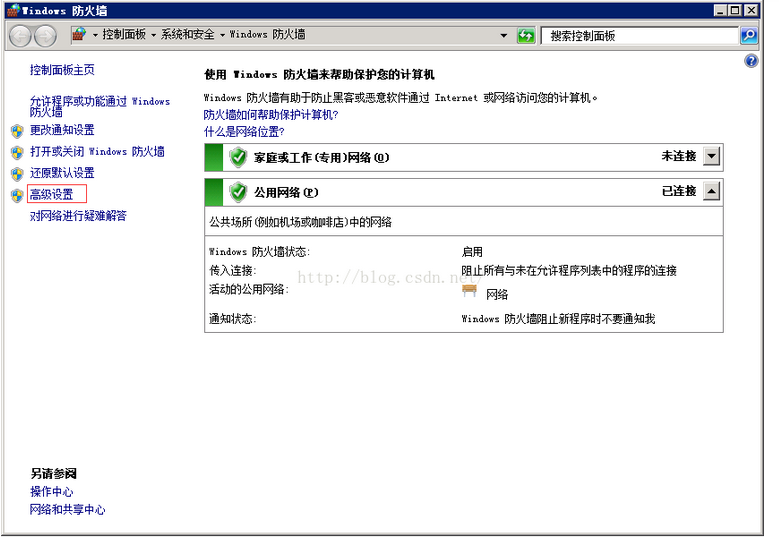This screenshot has height=542, width=779.
Task: Open 高级设置 link
Action: 52,194
